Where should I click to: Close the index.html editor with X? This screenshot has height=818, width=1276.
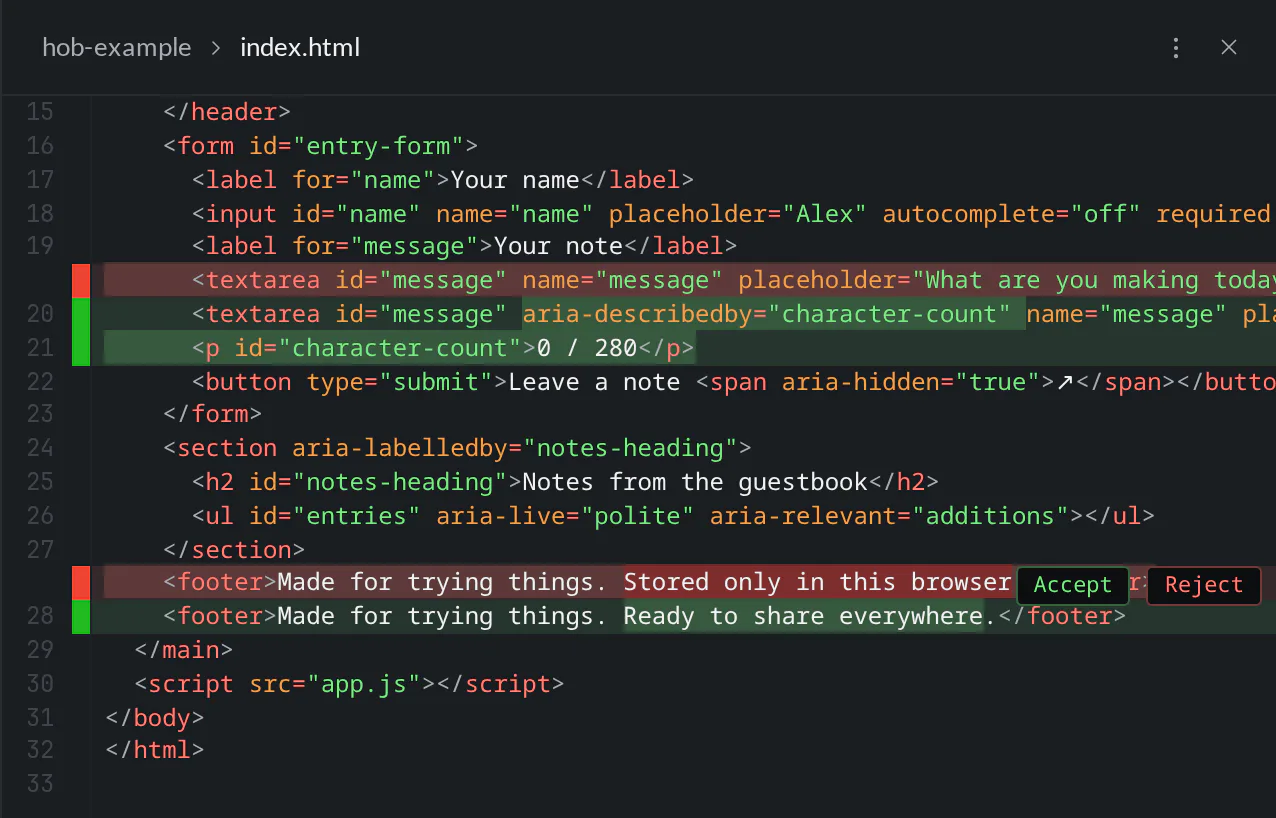click(1229, 47)
